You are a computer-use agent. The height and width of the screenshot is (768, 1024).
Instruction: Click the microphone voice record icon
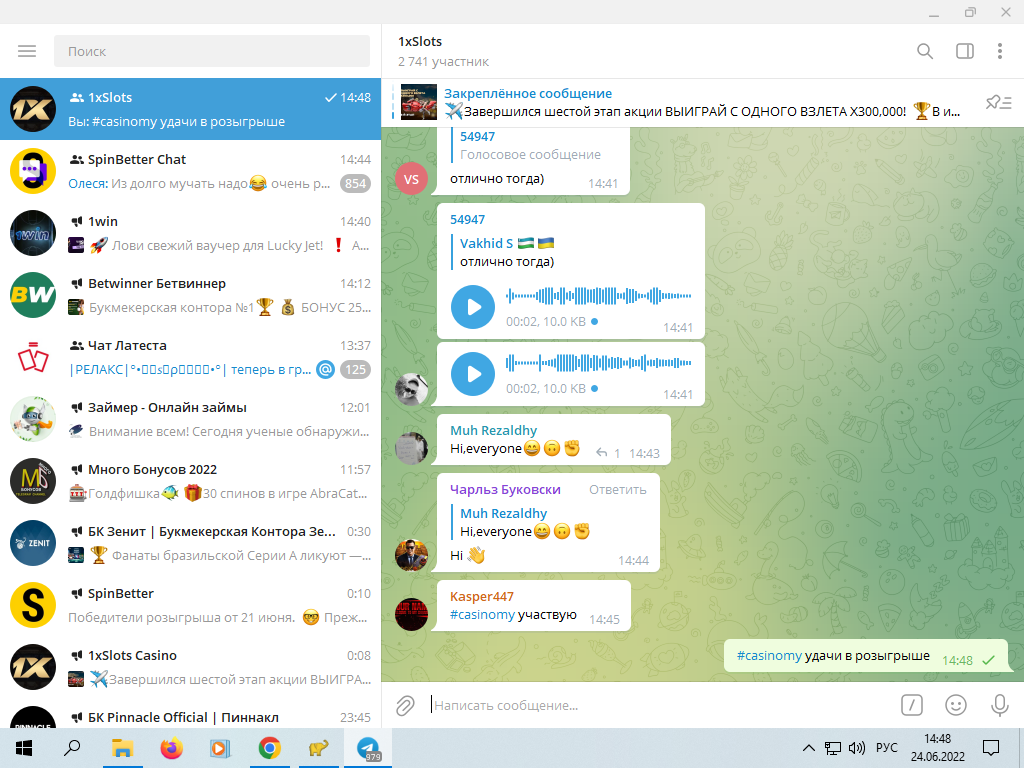coord(999,705)
